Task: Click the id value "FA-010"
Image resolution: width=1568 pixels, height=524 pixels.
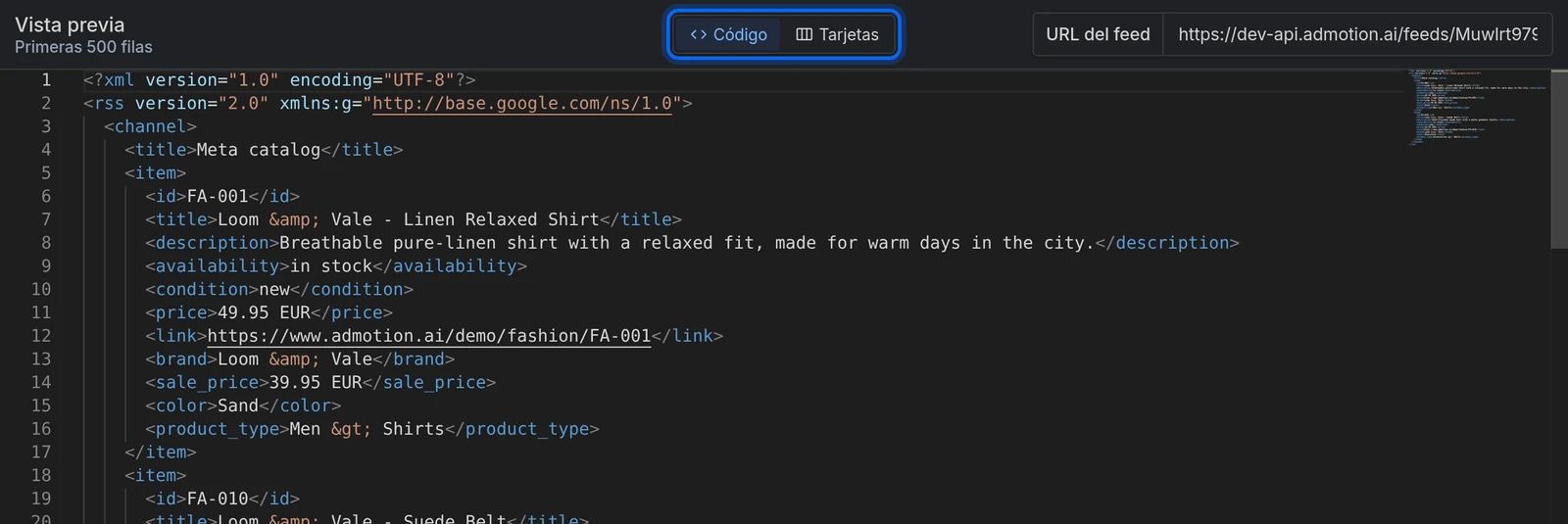Action: tap(218, 499)
